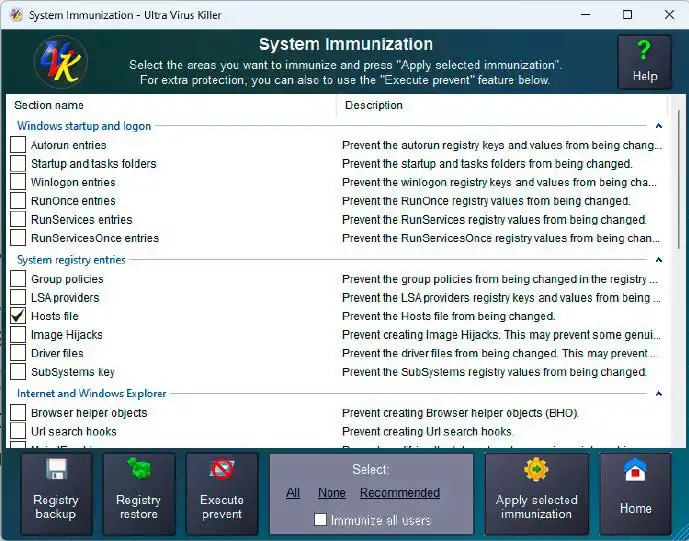Click Apply selected immunization gear button

536,494
